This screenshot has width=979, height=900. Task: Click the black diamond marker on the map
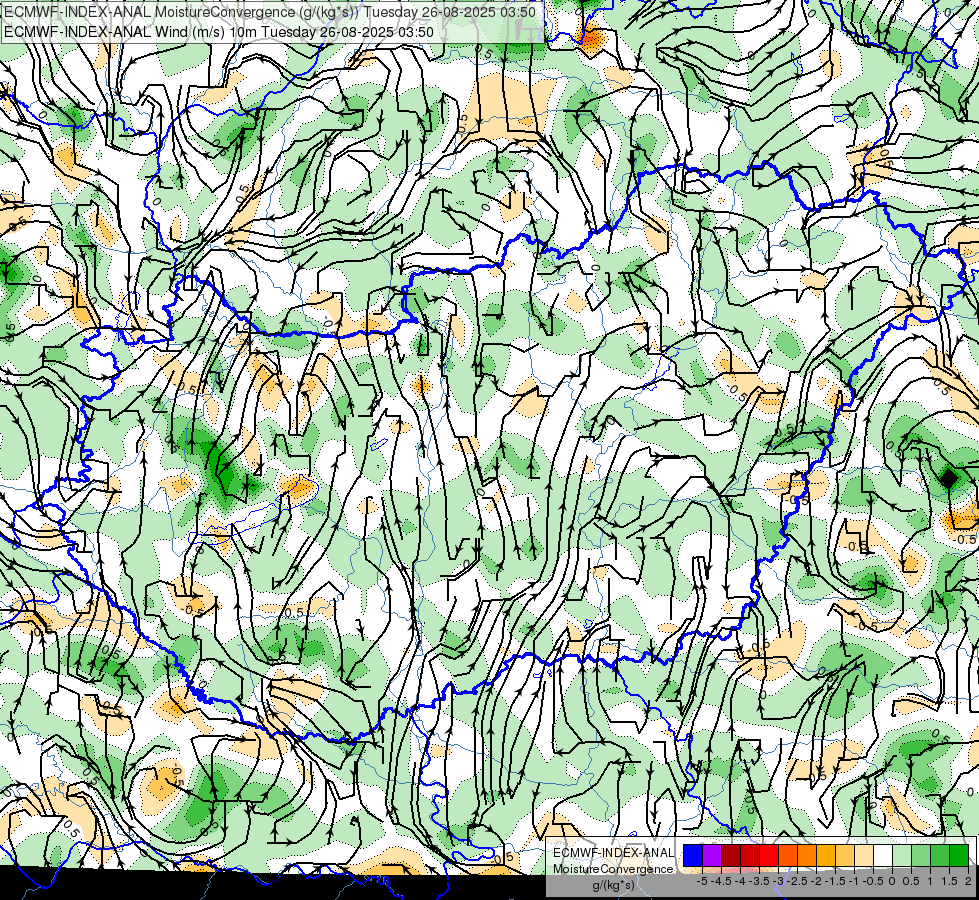coord(948,479)
